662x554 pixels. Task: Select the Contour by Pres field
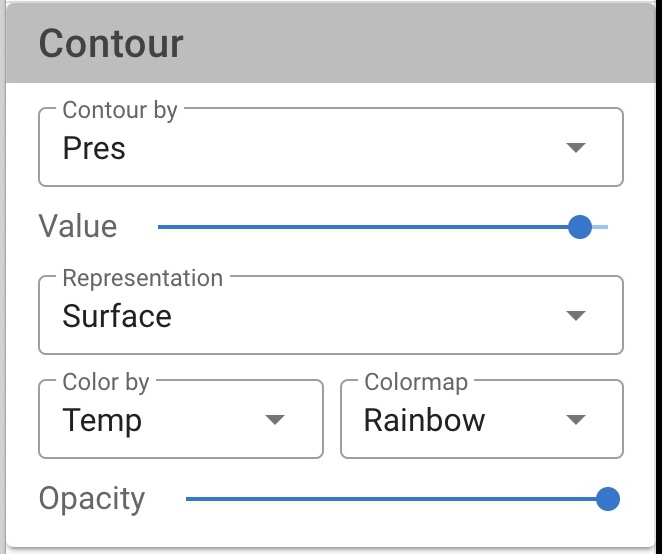coord(331,147)
